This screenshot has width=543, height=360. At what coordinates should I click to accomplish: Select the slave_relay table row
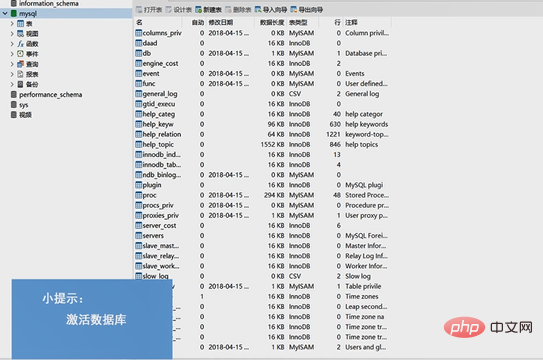pyautogui.click(x=262, y=256)
